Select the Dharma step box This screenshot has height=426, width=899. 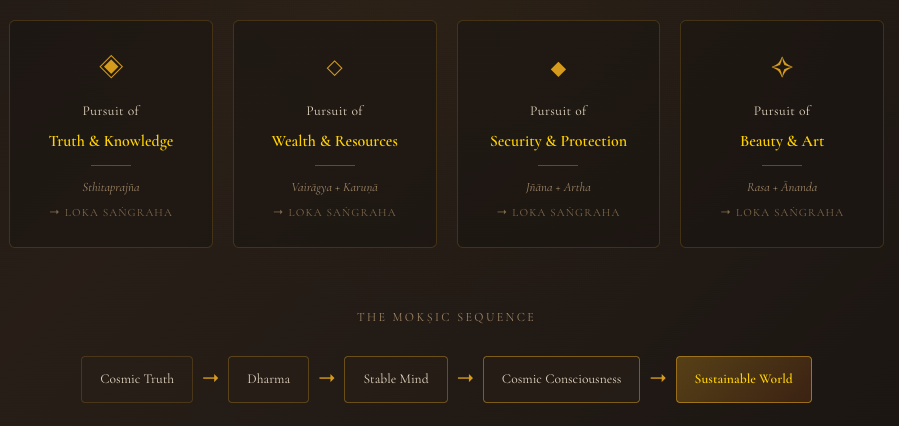(x=268, y=379)
